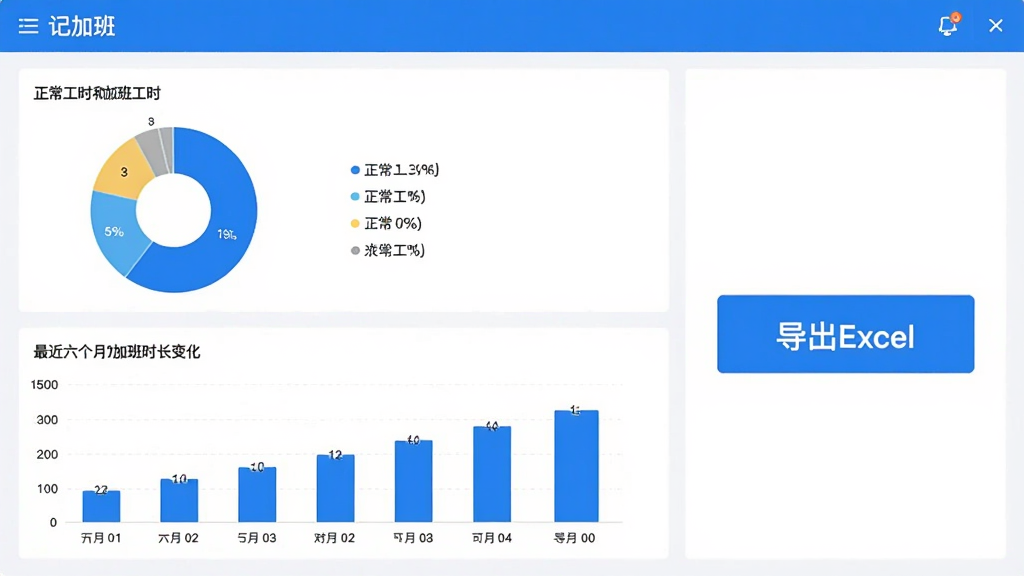Toggle the dark blue legend entry
This screenshot has height=576, width=1024.
(394, 170)
